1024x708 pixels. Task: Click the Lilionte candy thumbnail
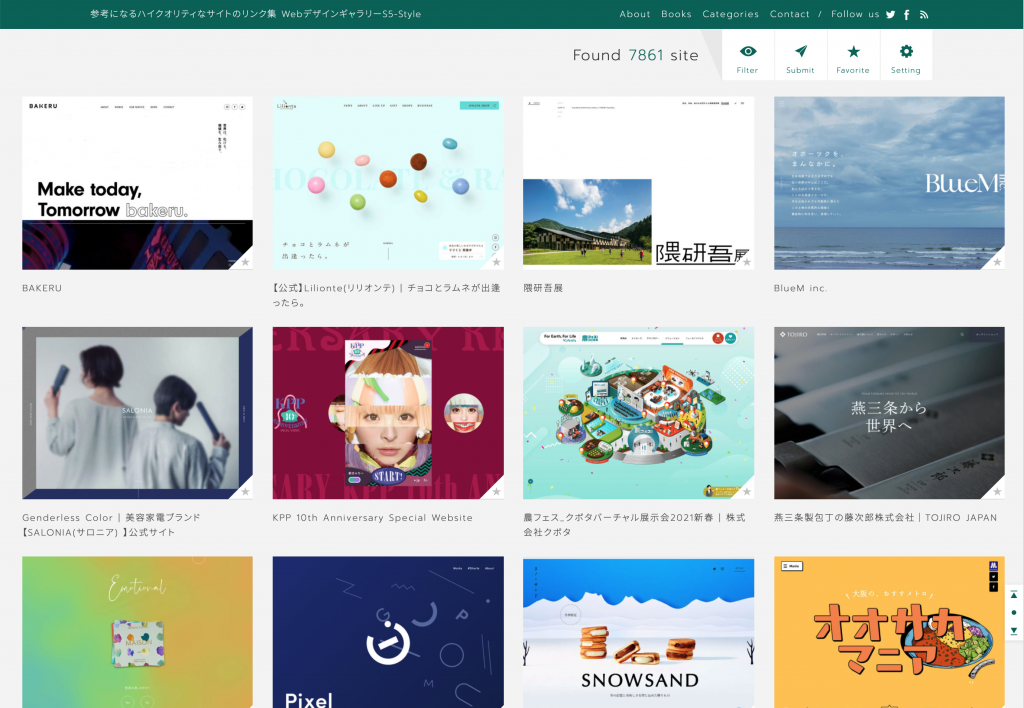pyautogui.click(x=388, y=183)
